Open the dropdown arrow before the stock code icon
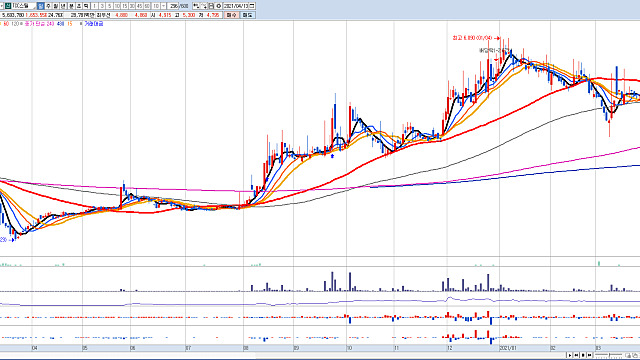The width and height of the screenshot is (640, 360). (2, 6)
